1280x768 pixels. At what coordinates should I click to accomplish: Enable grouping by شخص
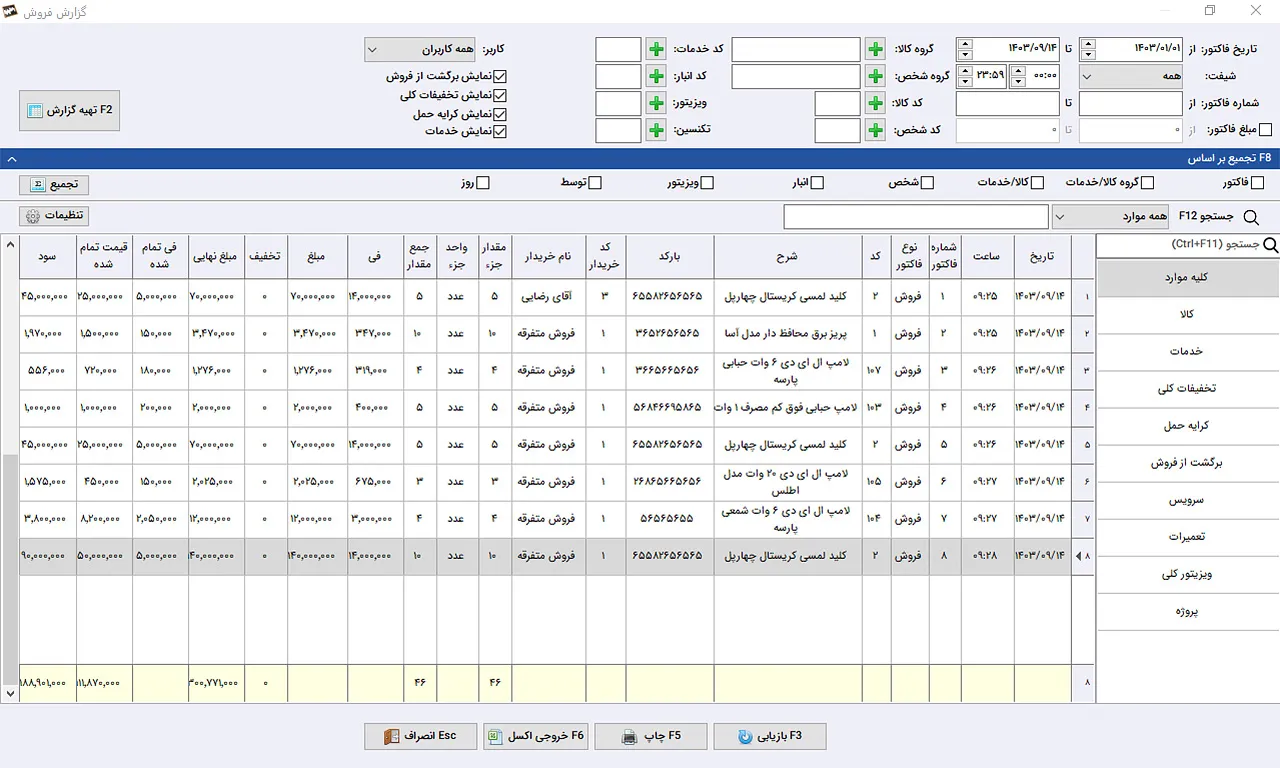[927, 183]
